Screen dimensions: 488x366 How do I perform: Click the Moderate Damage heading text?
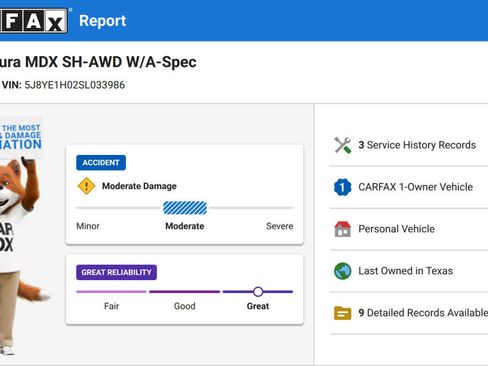coord(139,186)
